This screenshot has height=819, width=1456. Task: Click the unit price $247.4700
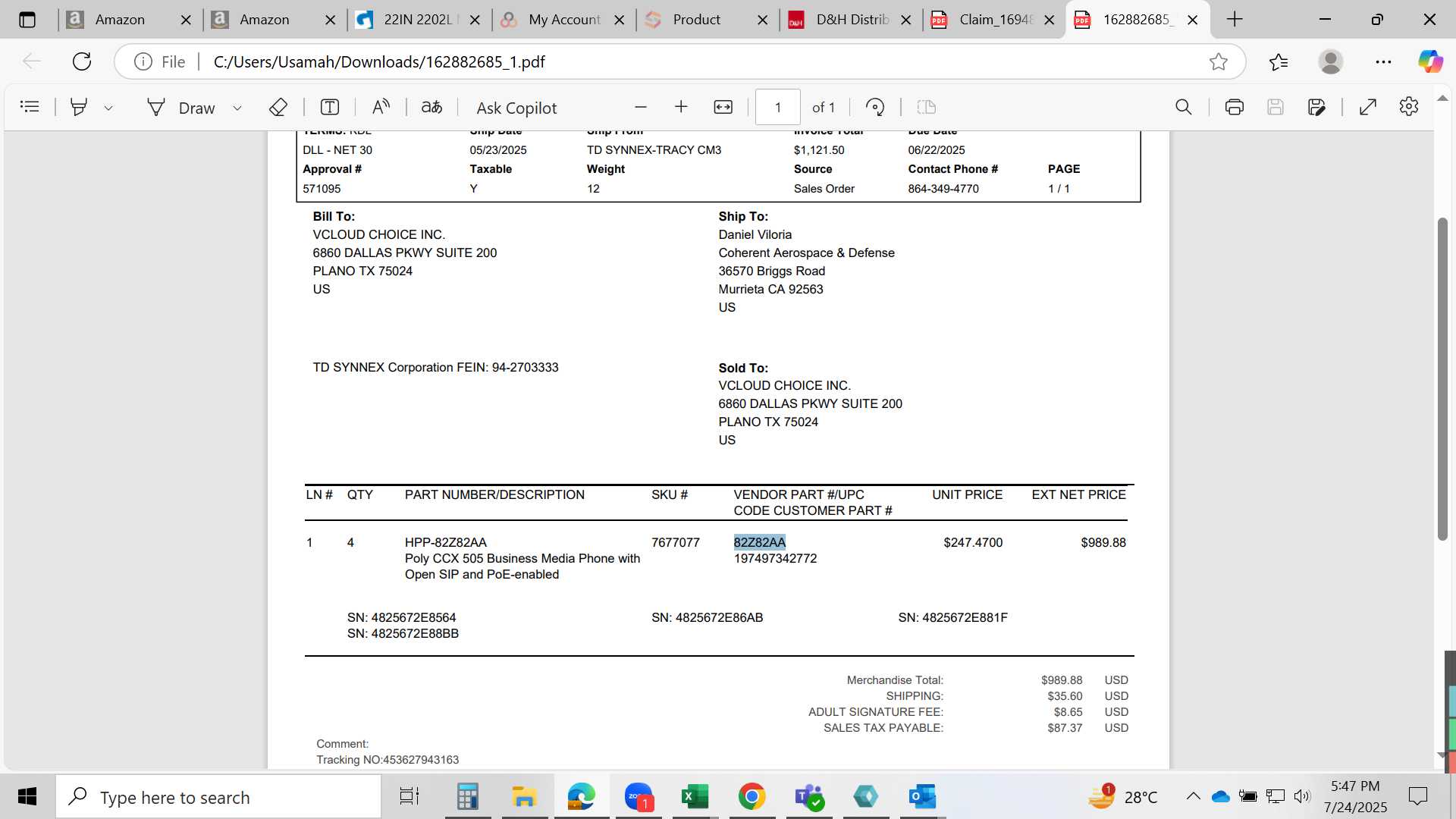(973, 542)
